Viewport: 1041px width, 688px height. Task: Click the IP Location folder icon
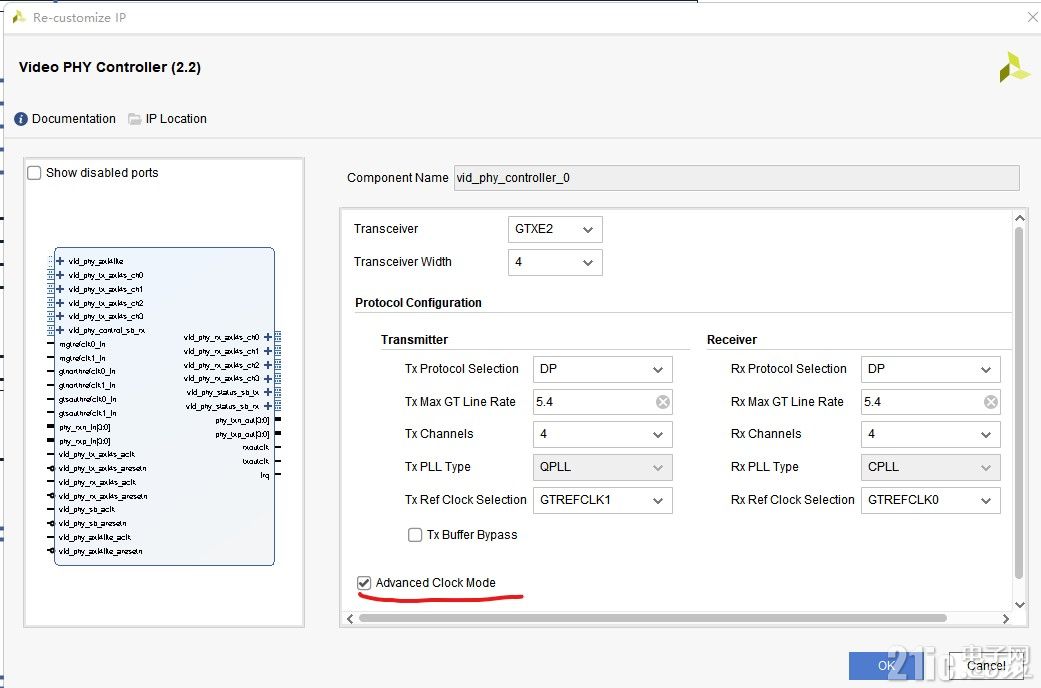(135, 119)
